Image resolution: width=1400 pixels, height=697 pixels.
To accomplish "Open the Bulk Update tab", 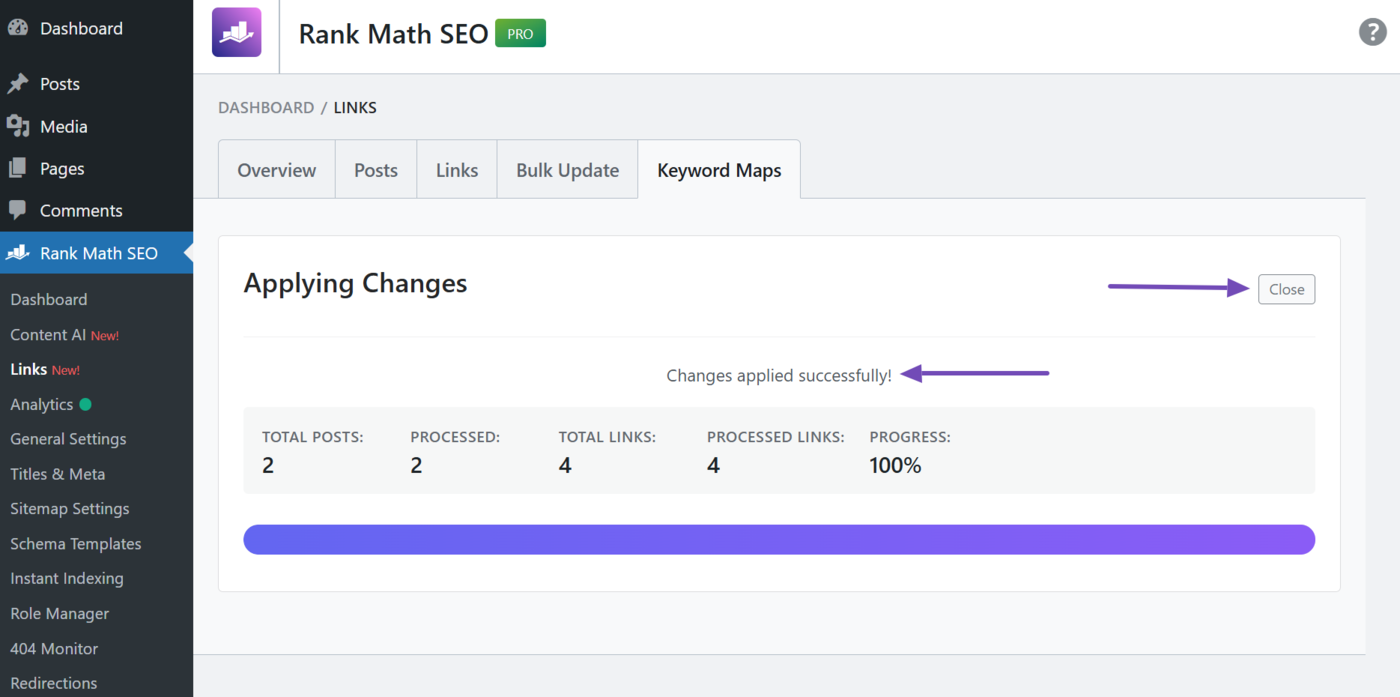I will pyautogui.click(x=567, y=170).
